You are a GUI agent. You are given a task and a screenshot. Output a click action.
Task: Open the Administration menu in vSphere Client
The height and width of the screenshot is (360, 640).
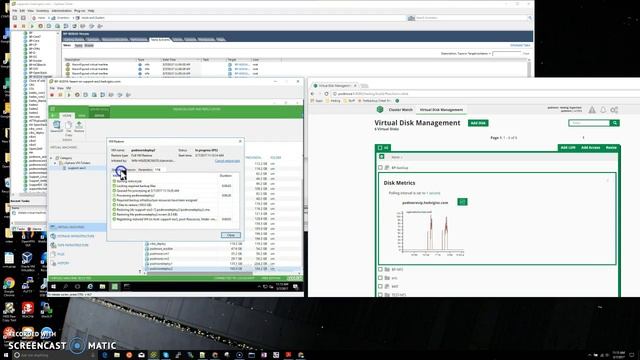[61, 11]
